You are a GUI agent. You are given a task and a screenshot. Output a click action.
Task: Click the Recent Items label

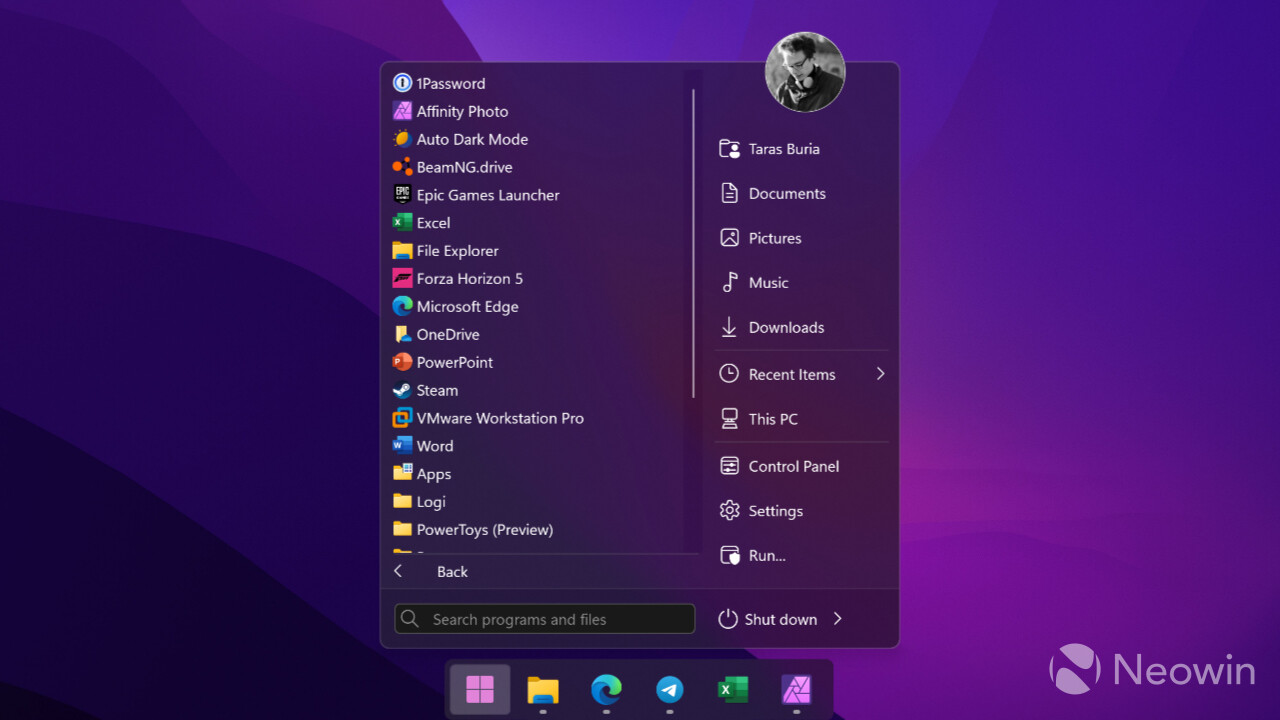(792, 374)
